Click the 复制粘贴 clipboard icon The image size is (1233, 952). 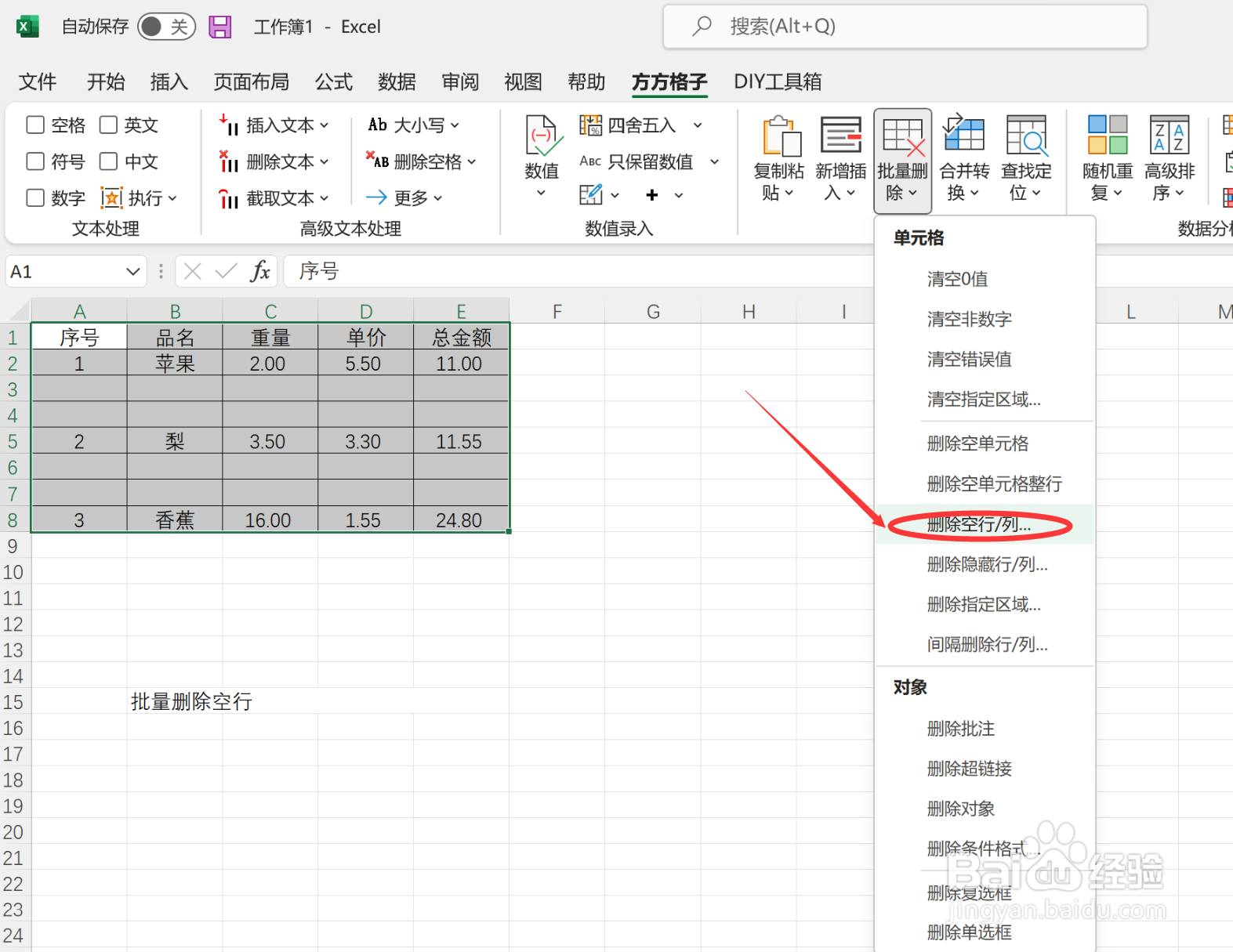[x=781, y=136]
